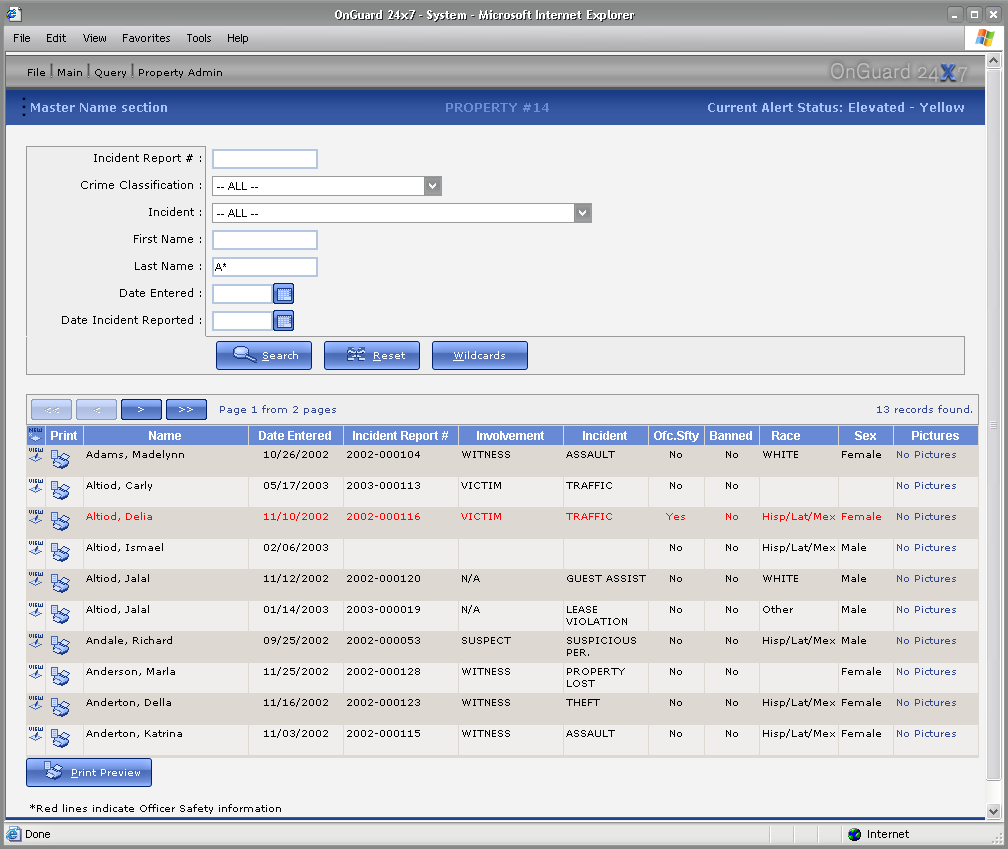Print the Altiod, Carly record
The image size is (1008, 849).
coord(60,490)
